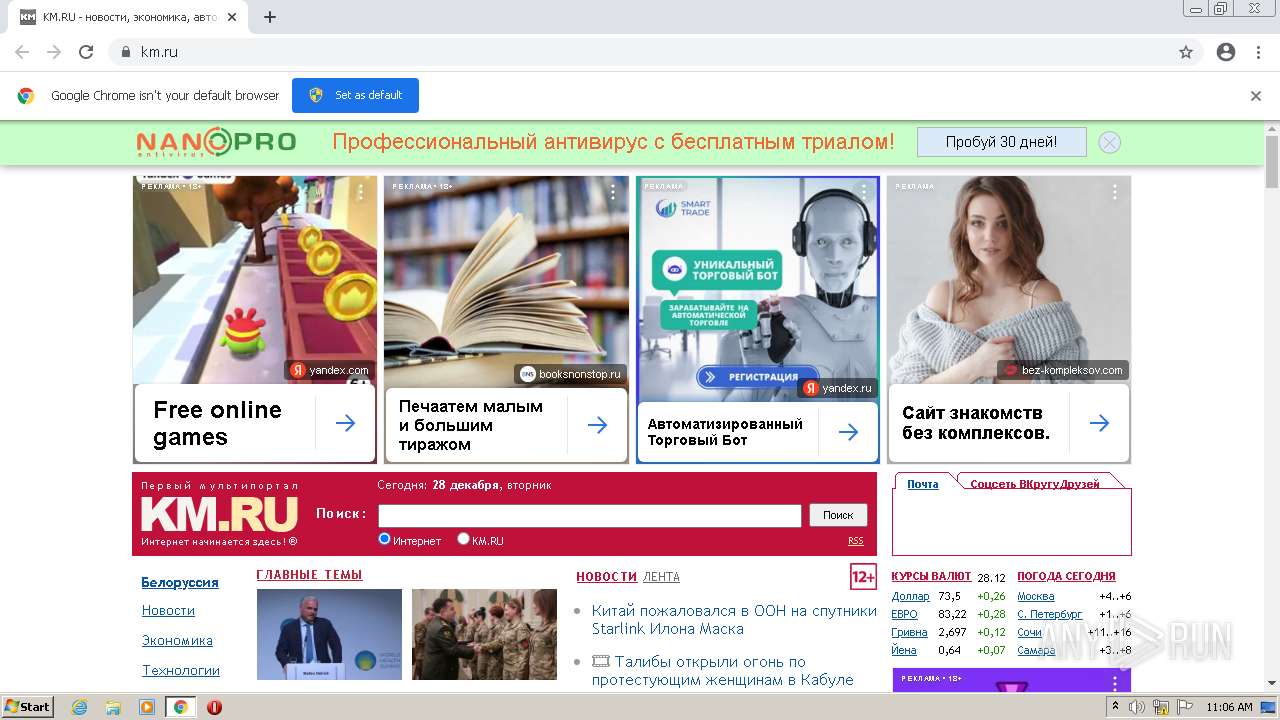Open 'Главные темы' heading link
Viewport: 1280px width, 720px height.
tap(309, 575)
